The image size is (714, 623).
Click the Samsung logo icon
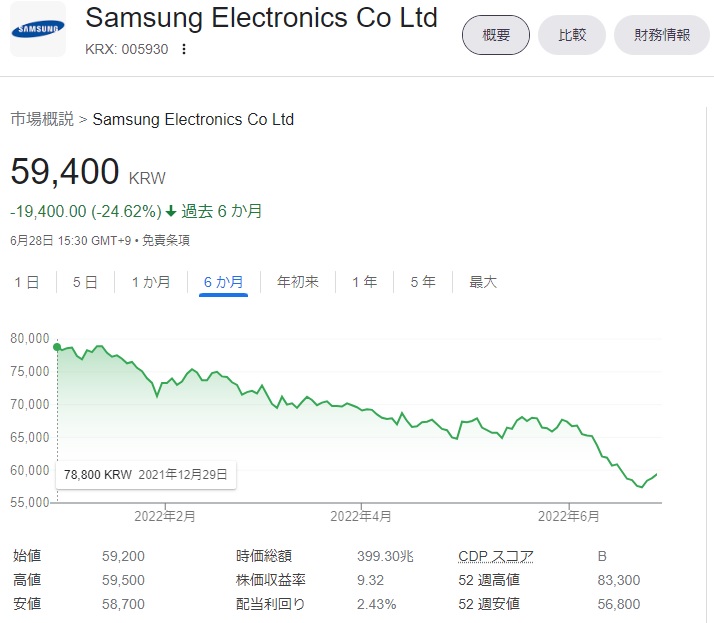pyautogui.click(x=37, y=29)
